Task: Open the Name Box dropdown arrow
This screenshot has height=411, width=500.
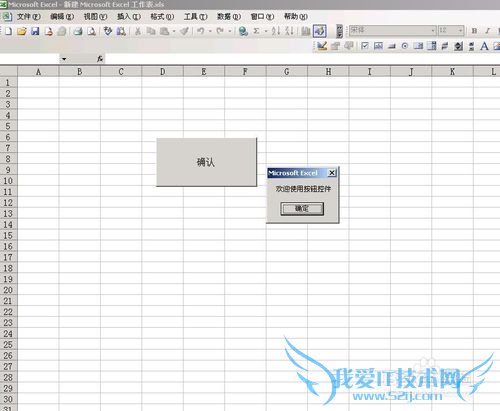Action: pos(64,59)
